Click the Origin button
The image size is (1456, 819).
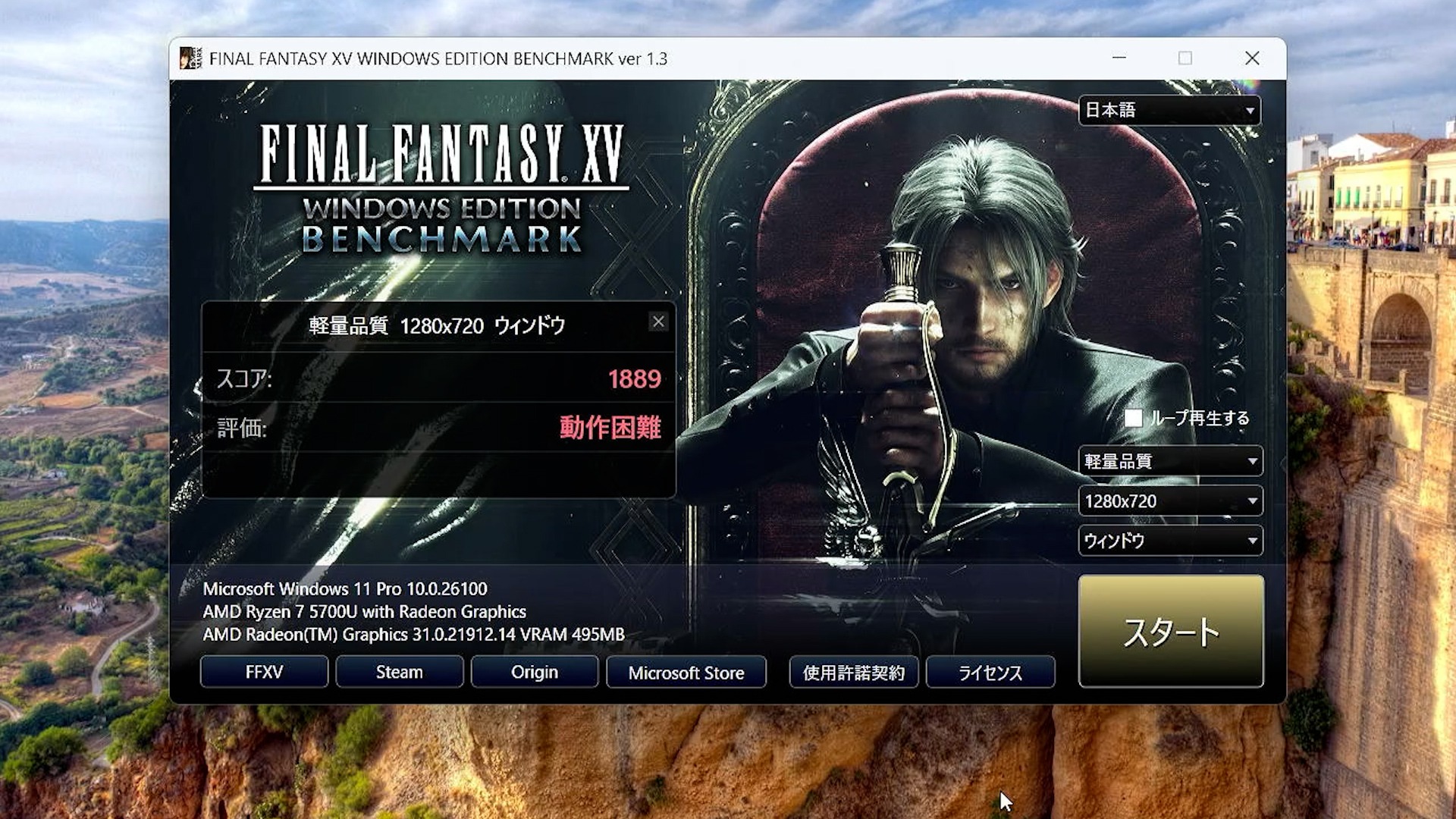(x=534, y=672)
